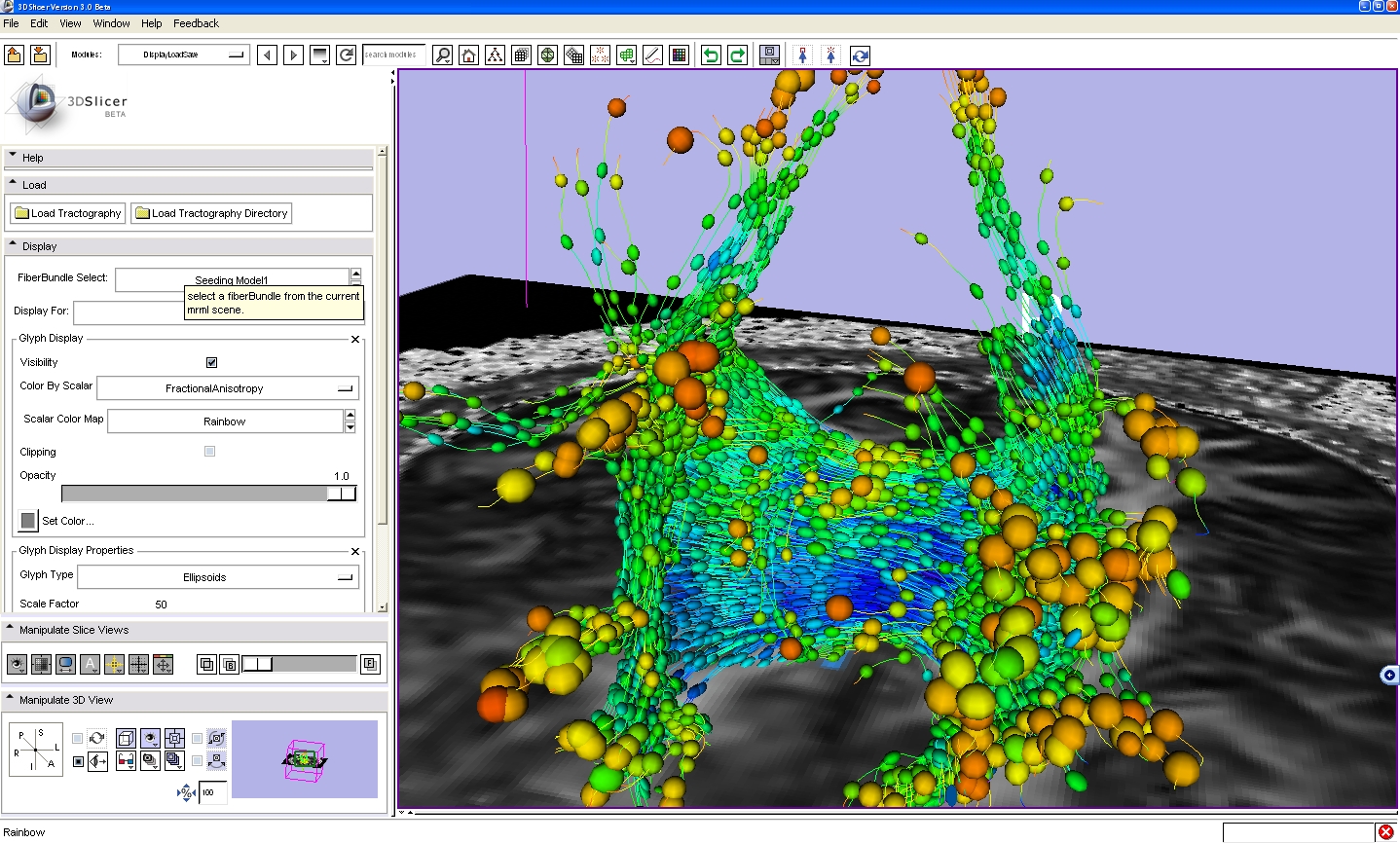The image size is (1400, 843).
Task: Click the Load Tractography Directory button
Action: coord(211,213)
